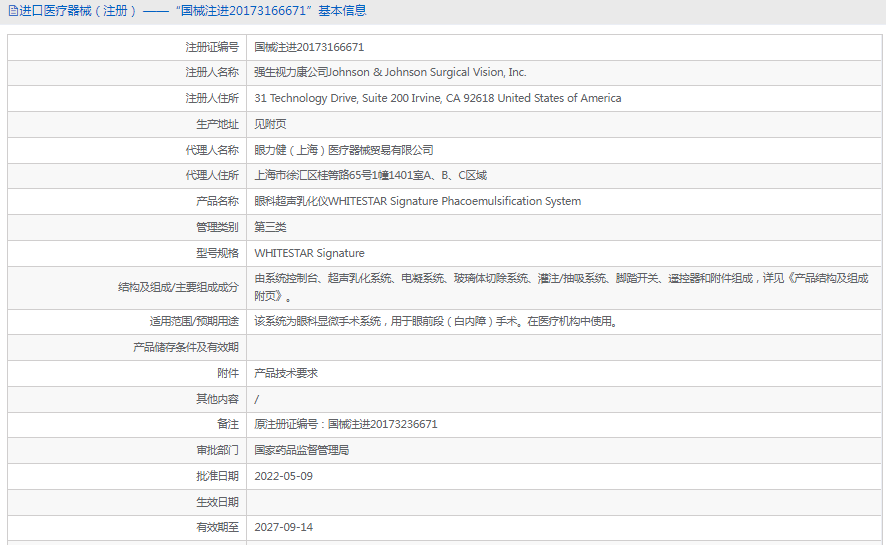Click the 审批部门 label
The image size is (886, 545).
[218, 450]
